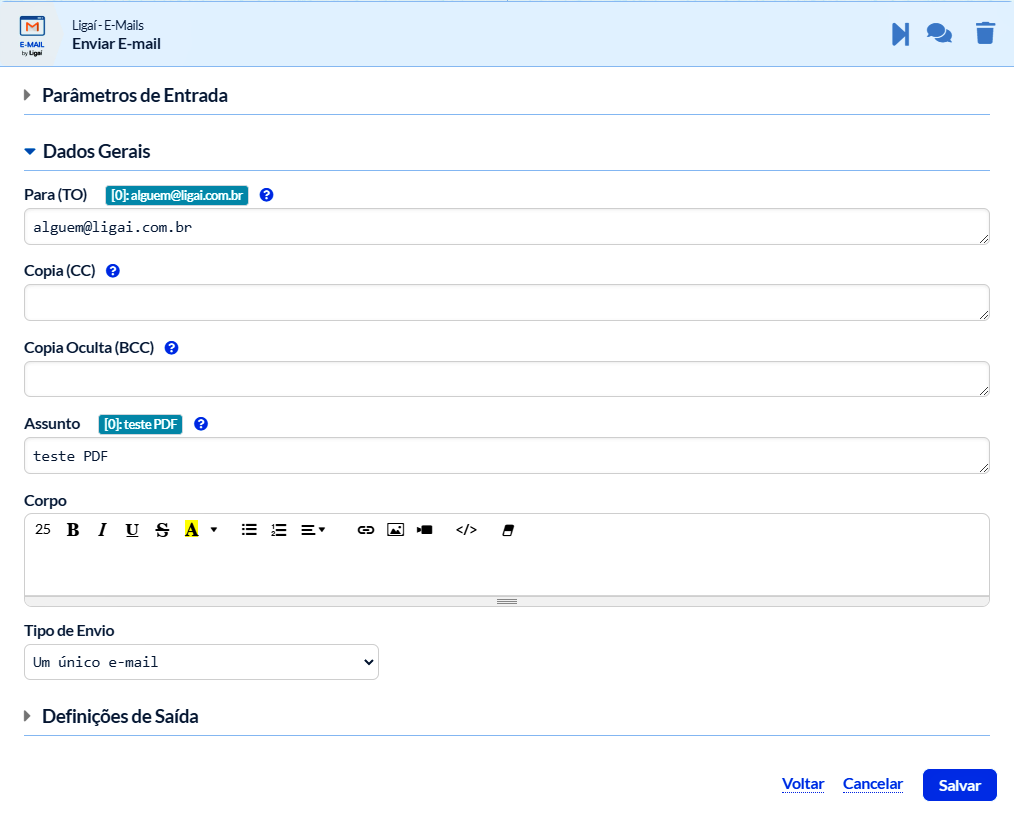Open the Tipo de Envio dropdown
The width and height of the screenshot is (1014, 817).
pyautogui.click(x=201, y=662)
